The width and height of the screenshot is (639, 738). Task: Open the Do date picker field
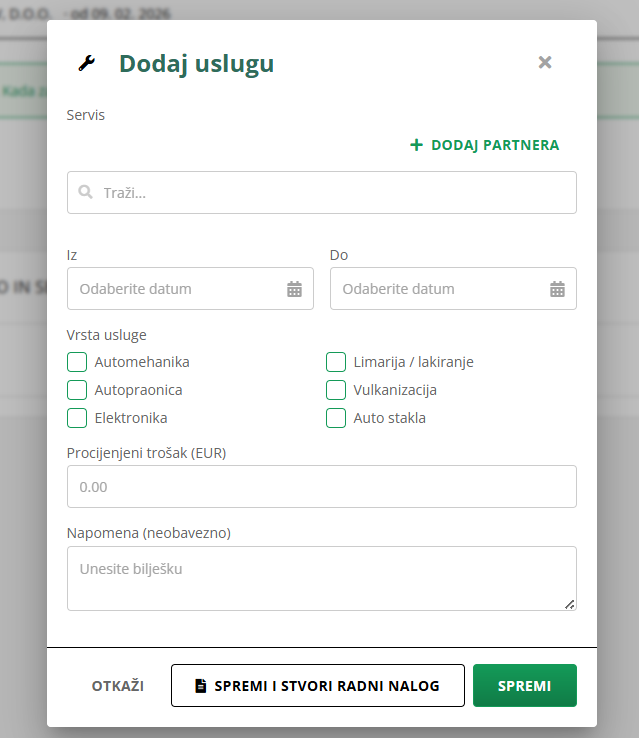pyautogui.click(x=438, y=289)
